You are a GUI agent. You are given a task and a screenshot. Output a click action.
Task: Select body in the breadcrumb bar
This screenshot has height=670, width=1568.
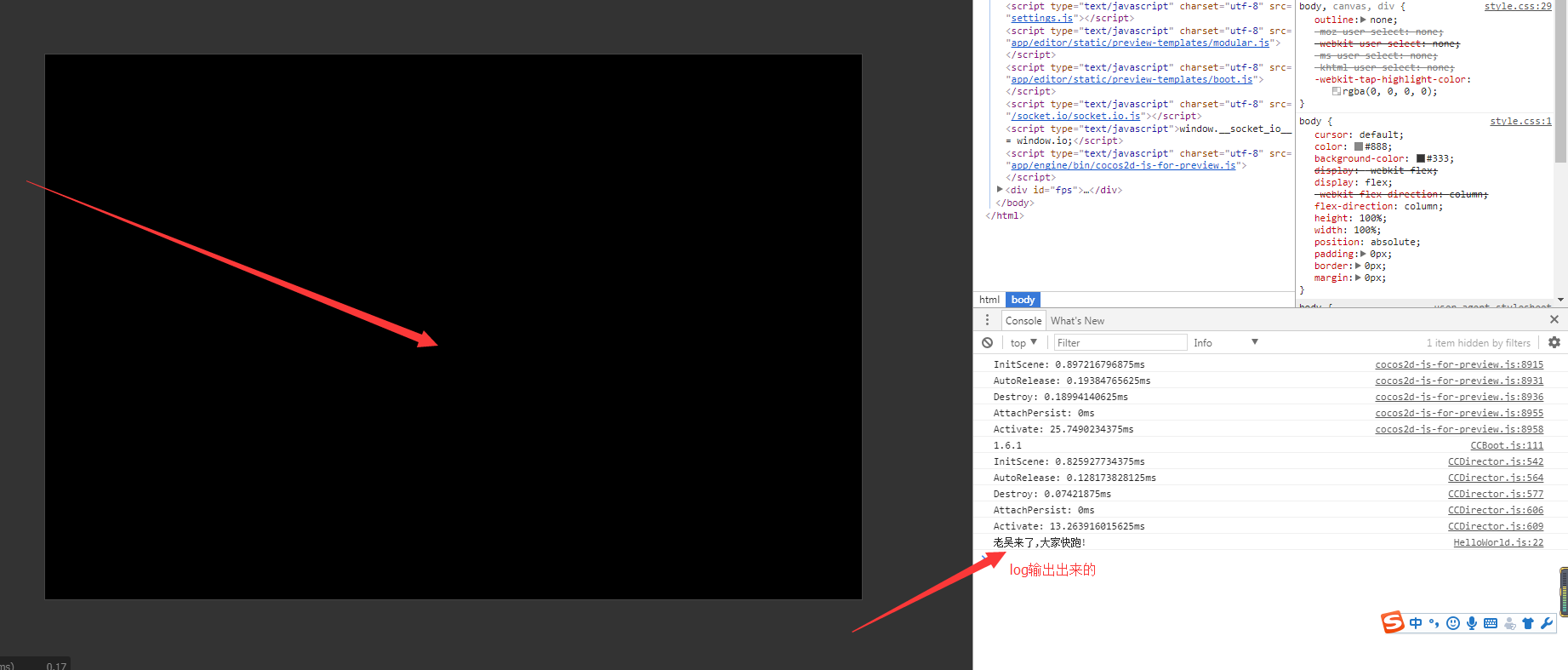tap(1023, 300)
